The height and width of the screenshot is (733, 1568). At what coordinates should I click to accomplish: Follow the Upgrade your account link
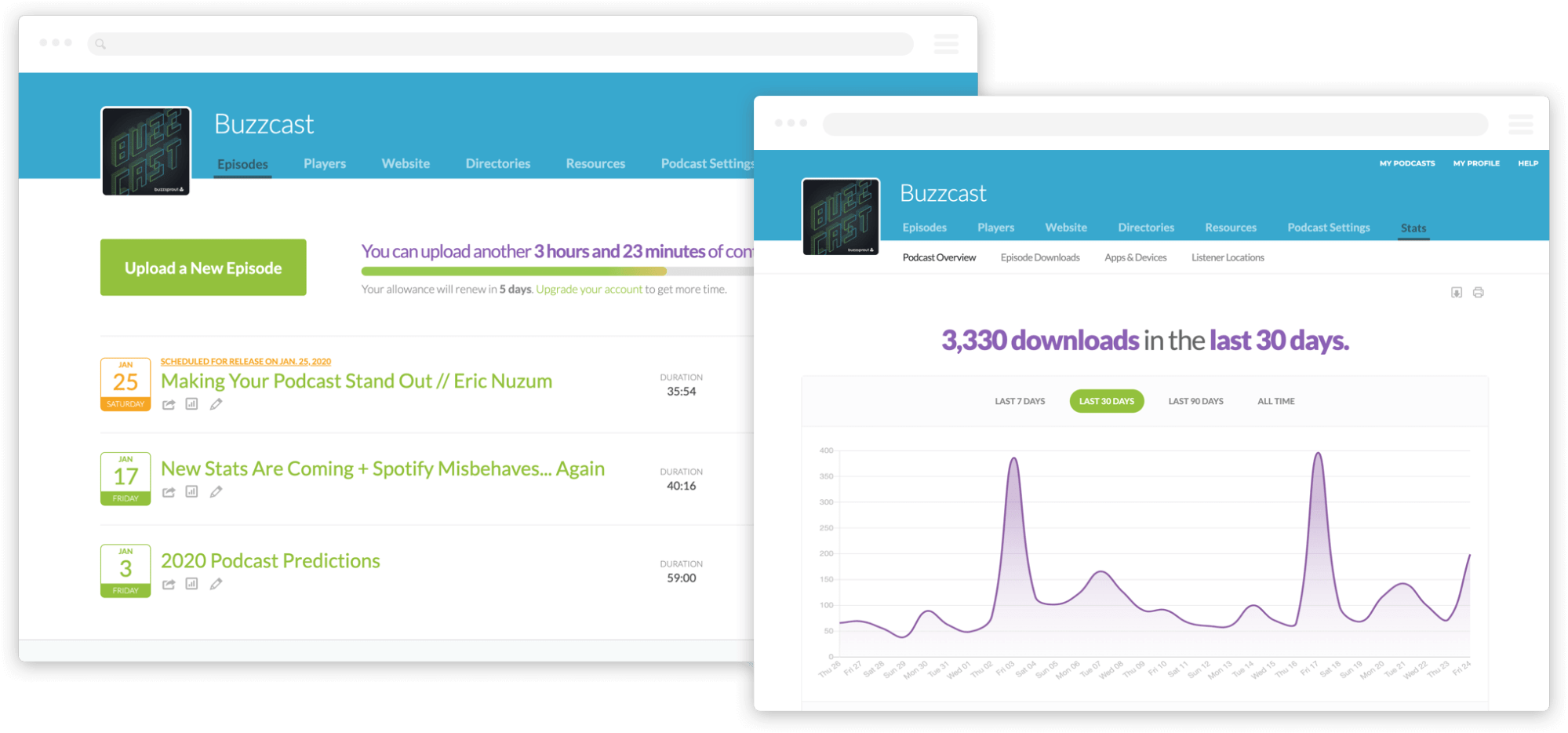click(x=589, y=290)
